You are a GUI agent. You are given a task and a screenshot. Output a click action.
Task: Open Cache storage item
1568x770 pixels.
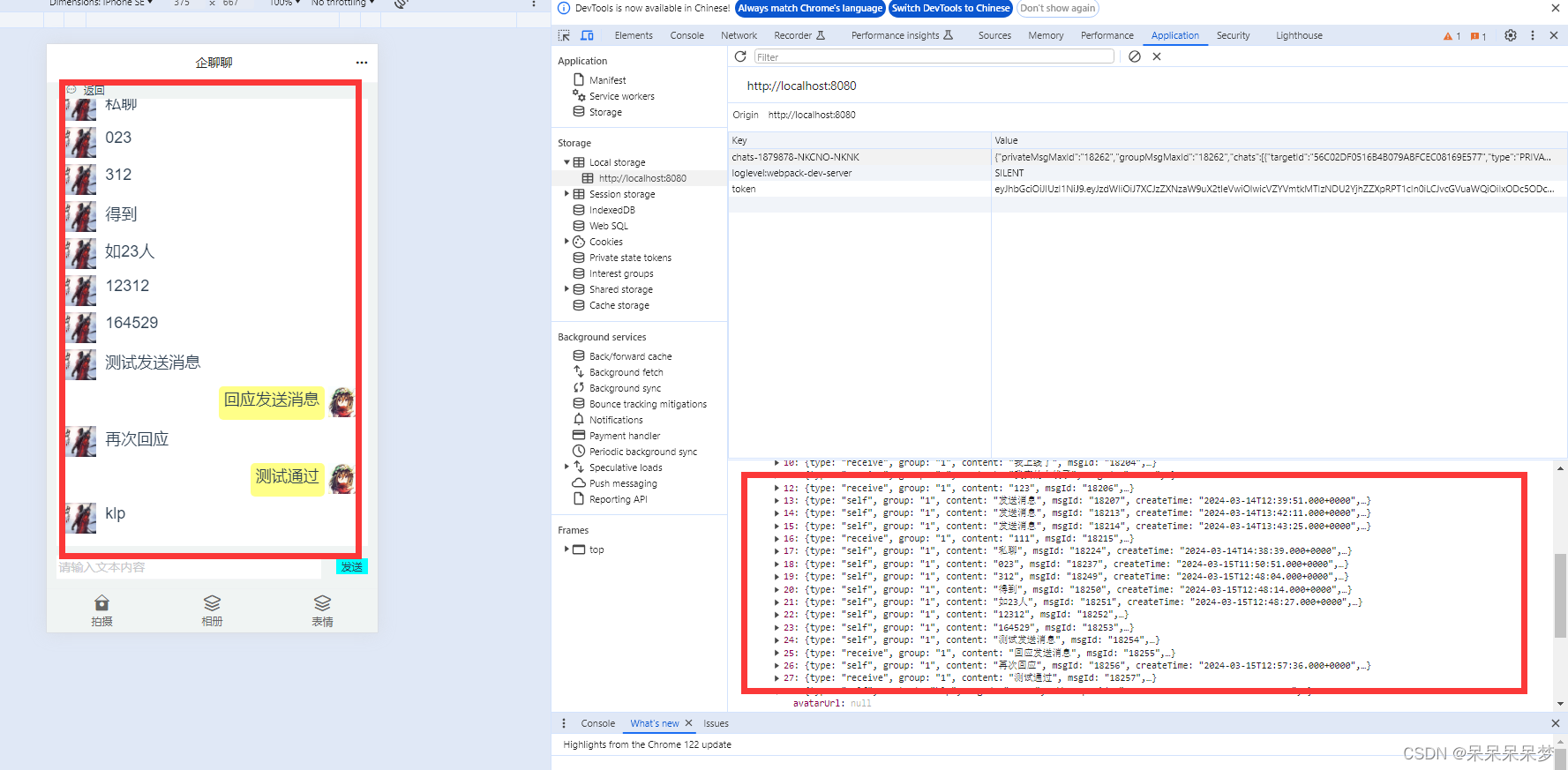(x=619, y=305)
